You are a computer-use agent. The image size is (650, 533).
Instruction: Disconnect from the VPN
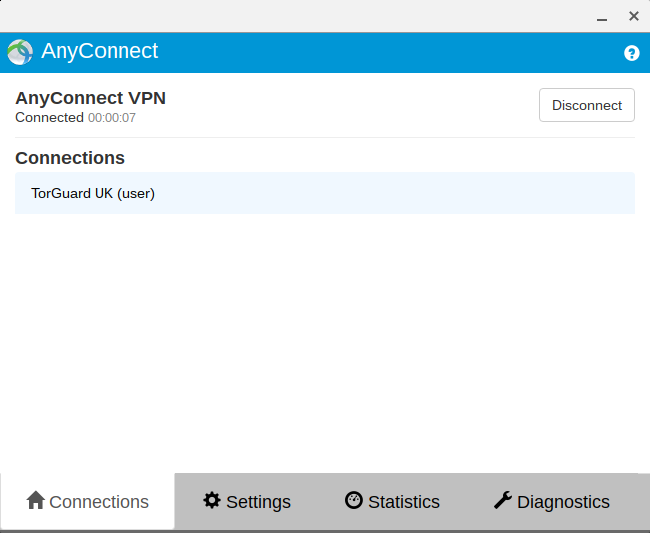pos(587,105)
